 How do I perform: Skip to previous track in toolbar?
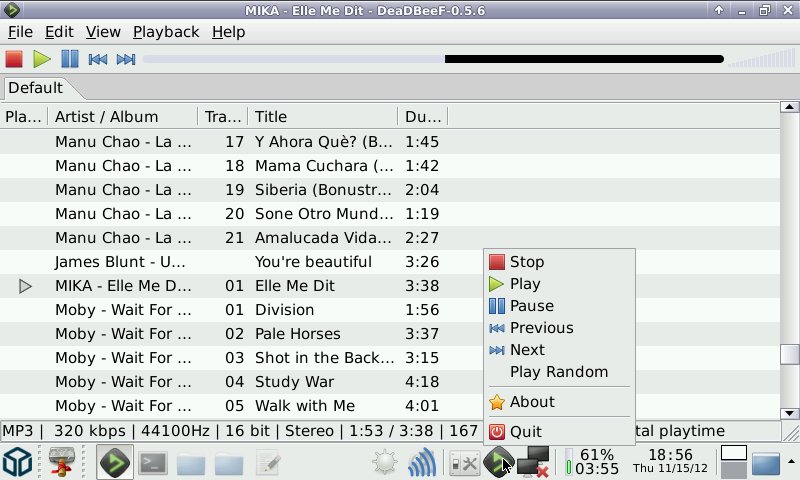(97, 59)
